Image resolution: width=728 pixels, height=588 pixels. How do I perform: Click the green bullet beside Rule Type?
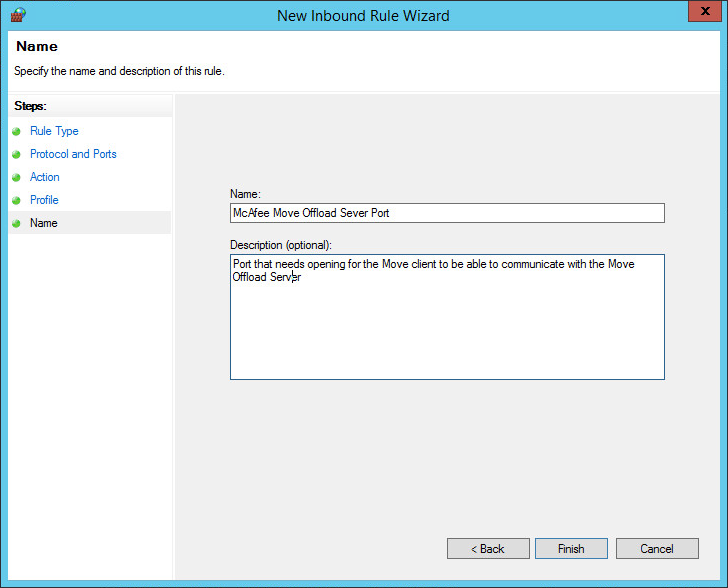point(16,131)
